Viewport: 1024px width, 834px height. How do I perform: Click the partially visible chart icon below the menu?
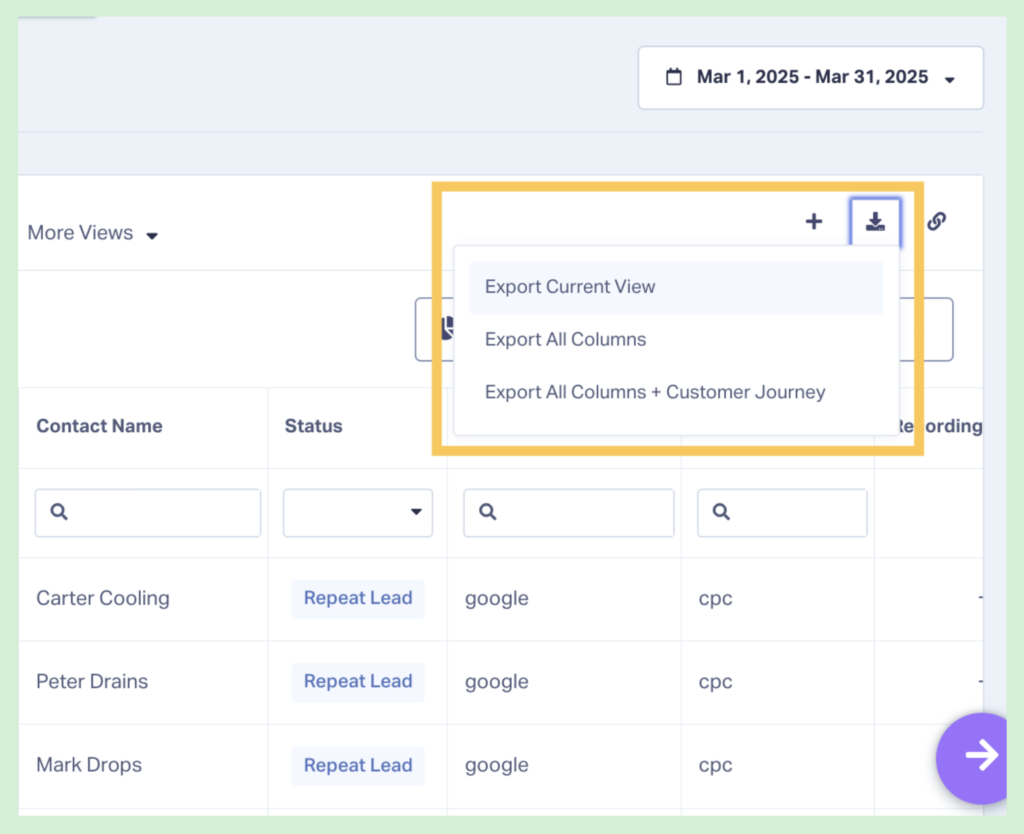pyautogui.click(x=448, y=328)
